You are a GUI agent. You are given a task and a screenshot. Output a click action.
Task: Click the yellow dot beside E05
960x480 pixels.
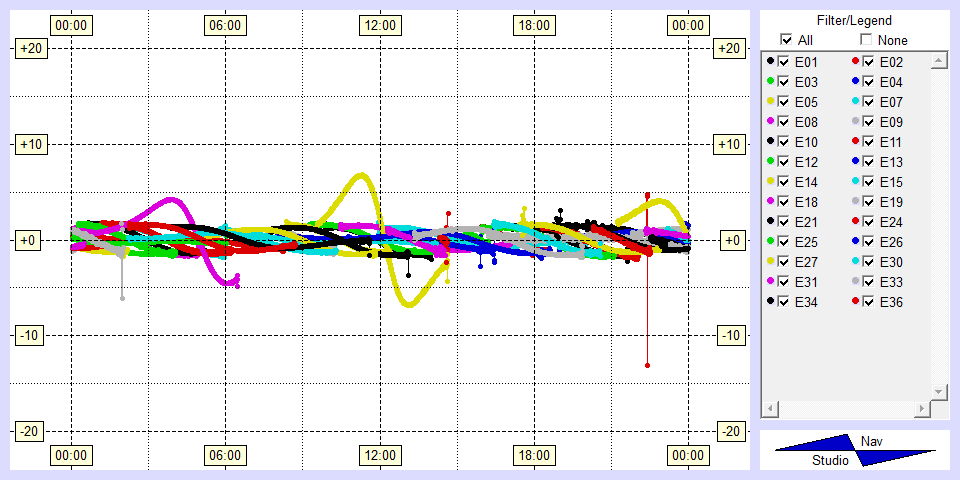[x=770, y=102]
